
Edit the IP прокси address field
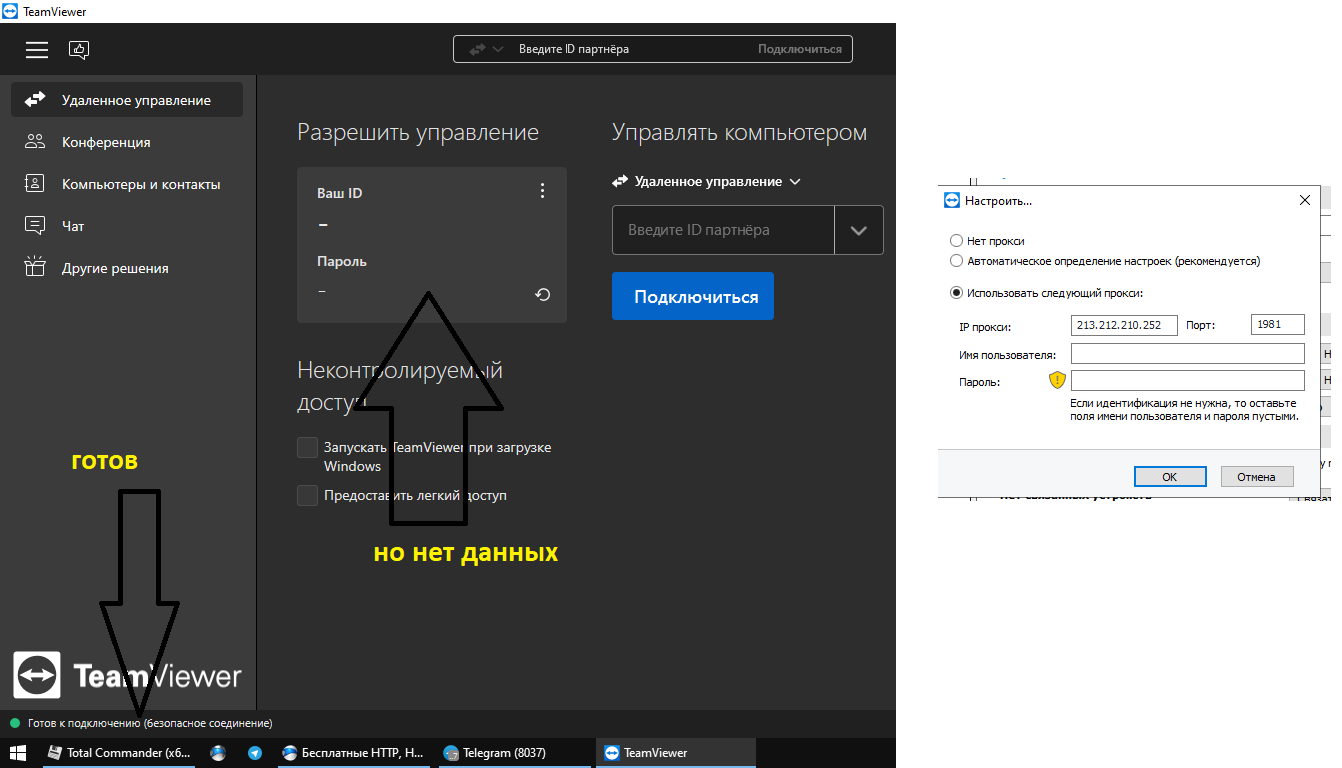tap(1124, 324)
